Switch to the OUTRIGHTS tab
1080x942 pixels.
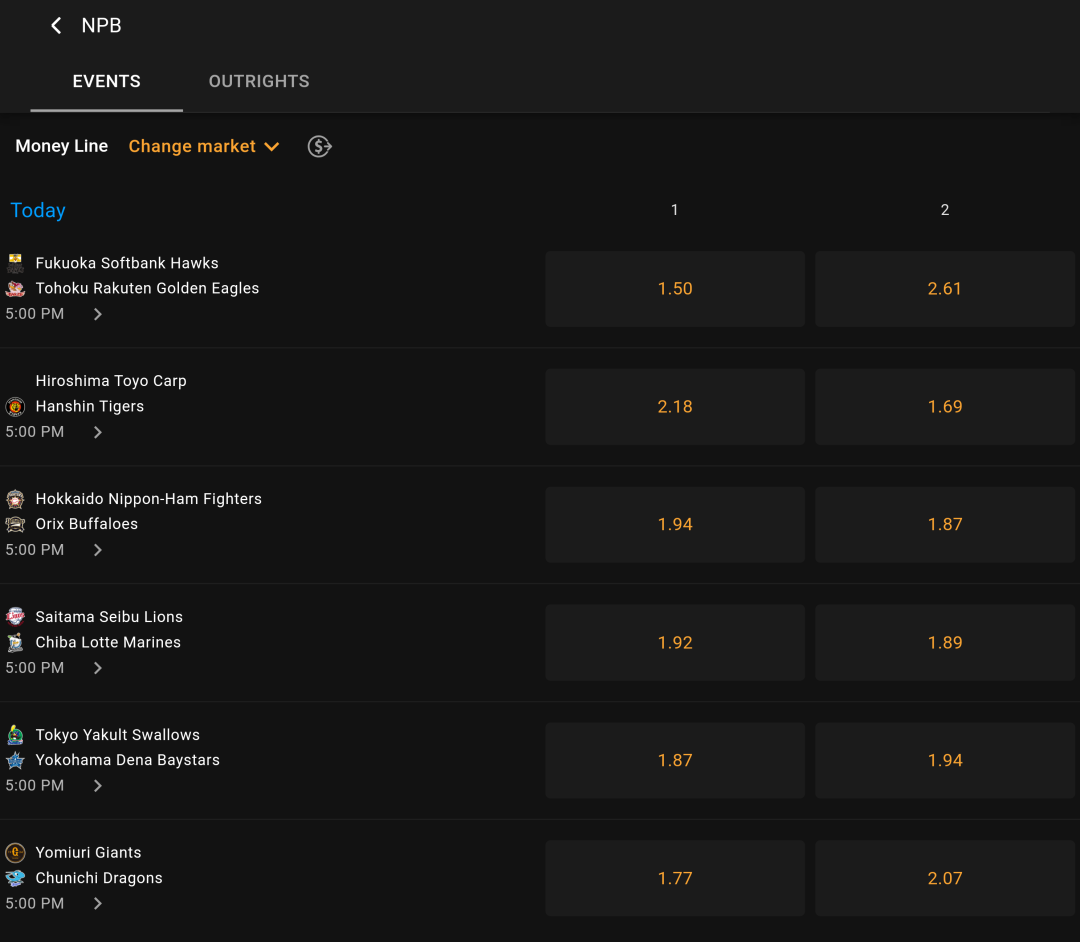pos(259,81)
